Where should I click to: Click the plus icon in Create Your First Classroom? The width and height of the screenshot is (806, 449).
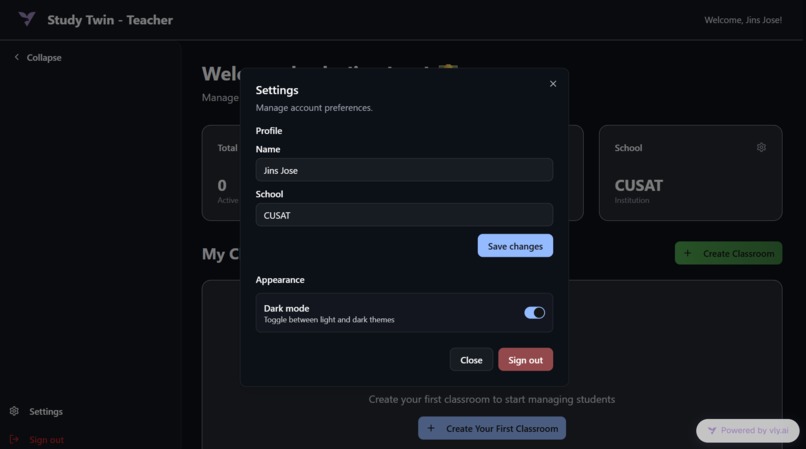[x=431, y=428]
